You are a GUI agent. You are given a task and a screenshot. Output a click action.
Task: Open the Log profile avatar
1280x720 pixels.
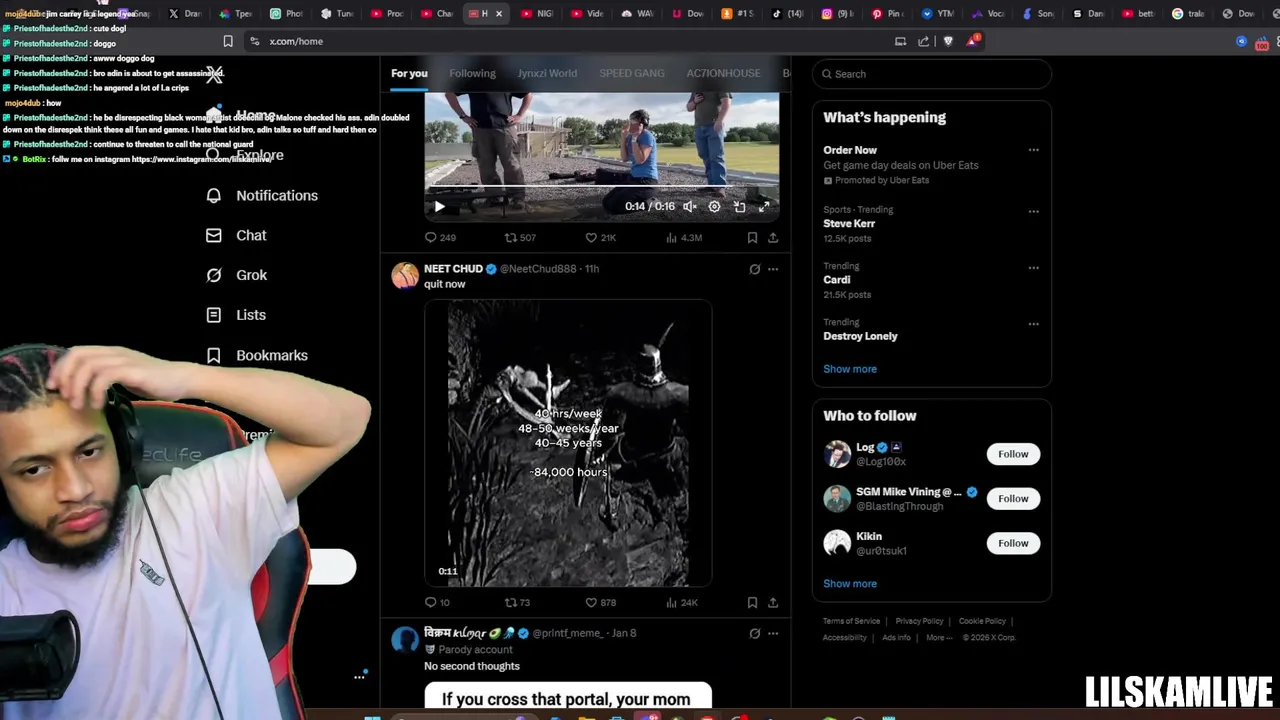click(837, 454)
